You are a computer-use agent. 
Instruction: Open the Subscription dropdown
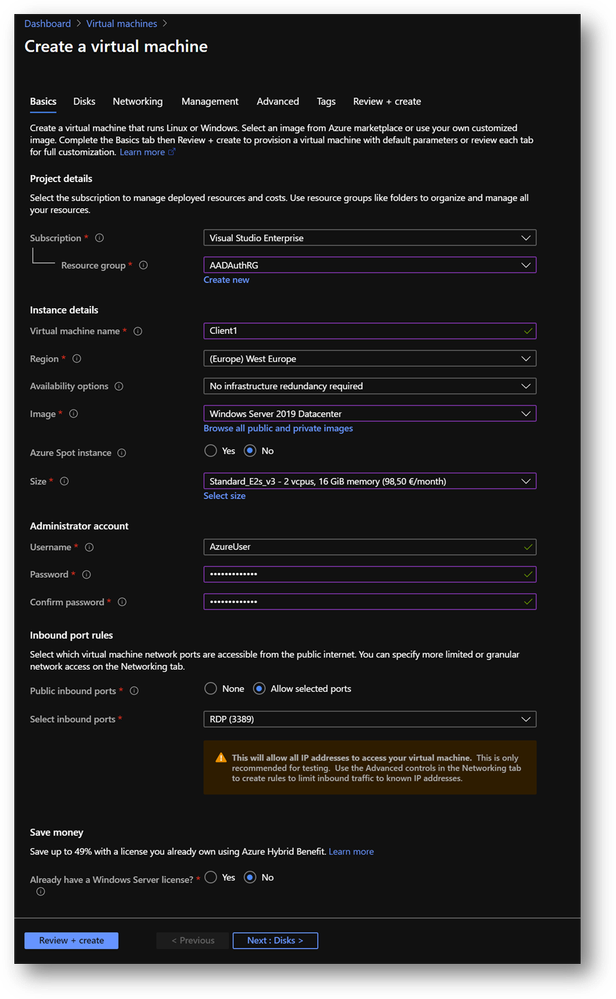click(x=369, y=238)
